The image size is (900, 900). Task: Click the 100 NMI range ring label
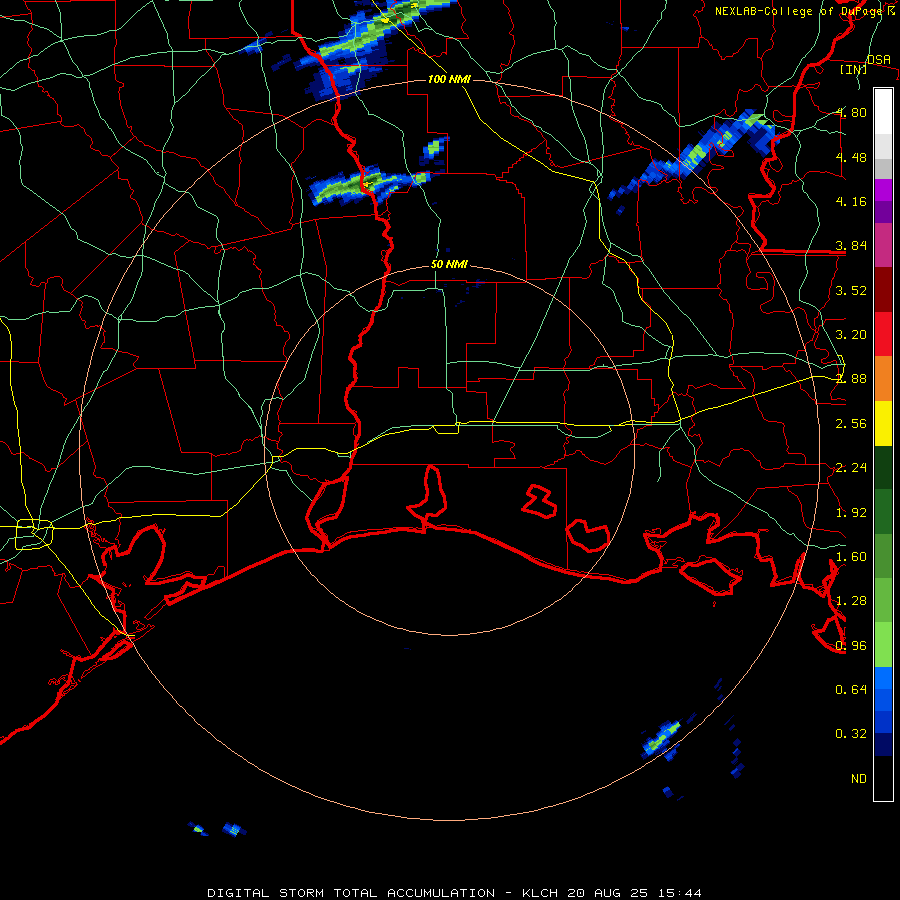[449, 79]
